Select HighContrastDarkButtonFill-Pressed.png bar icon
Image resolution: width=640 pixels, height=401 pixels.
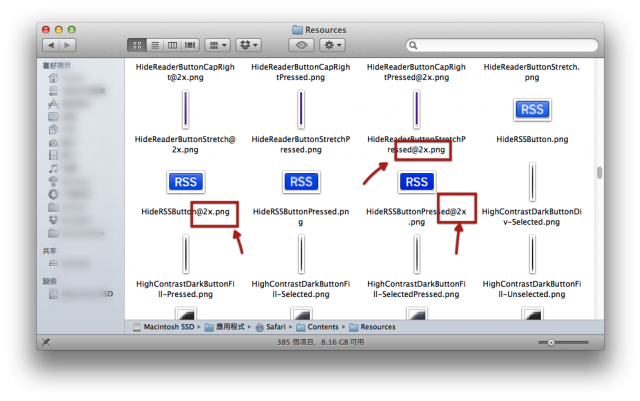click(x=186, y=254)
